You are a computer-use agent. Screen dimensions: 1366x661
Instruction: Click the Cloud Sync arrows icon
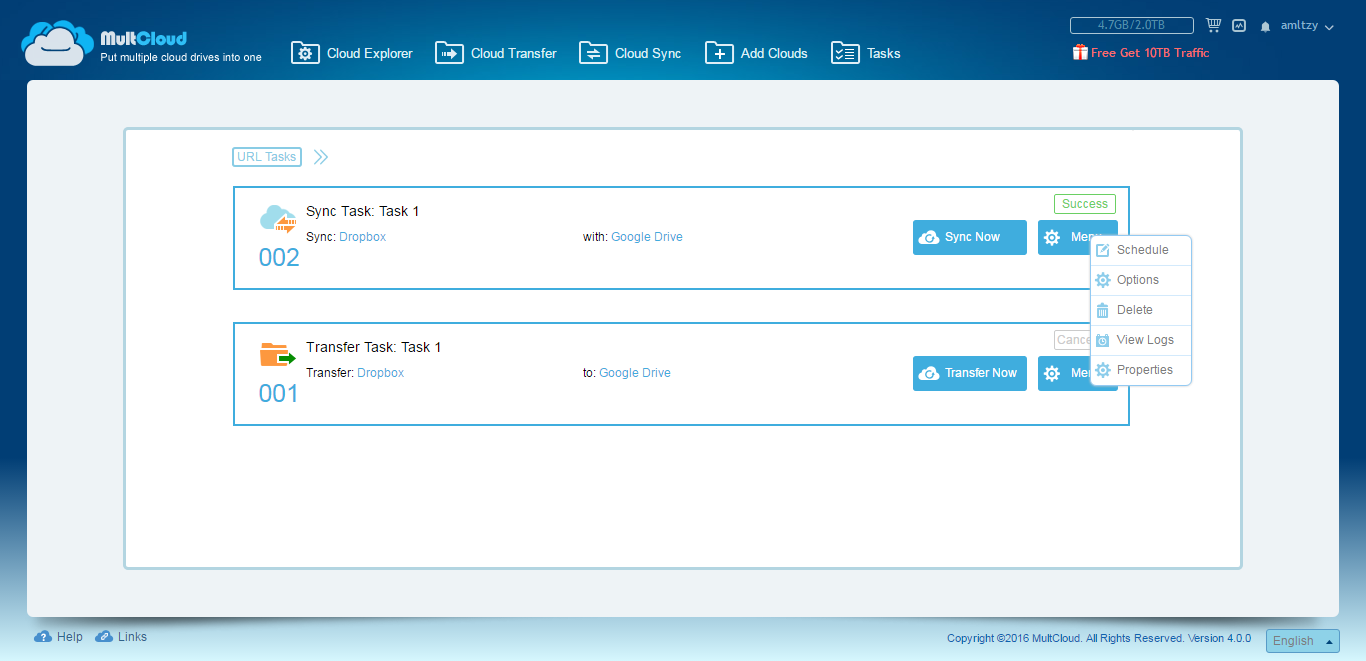(593, 53)
